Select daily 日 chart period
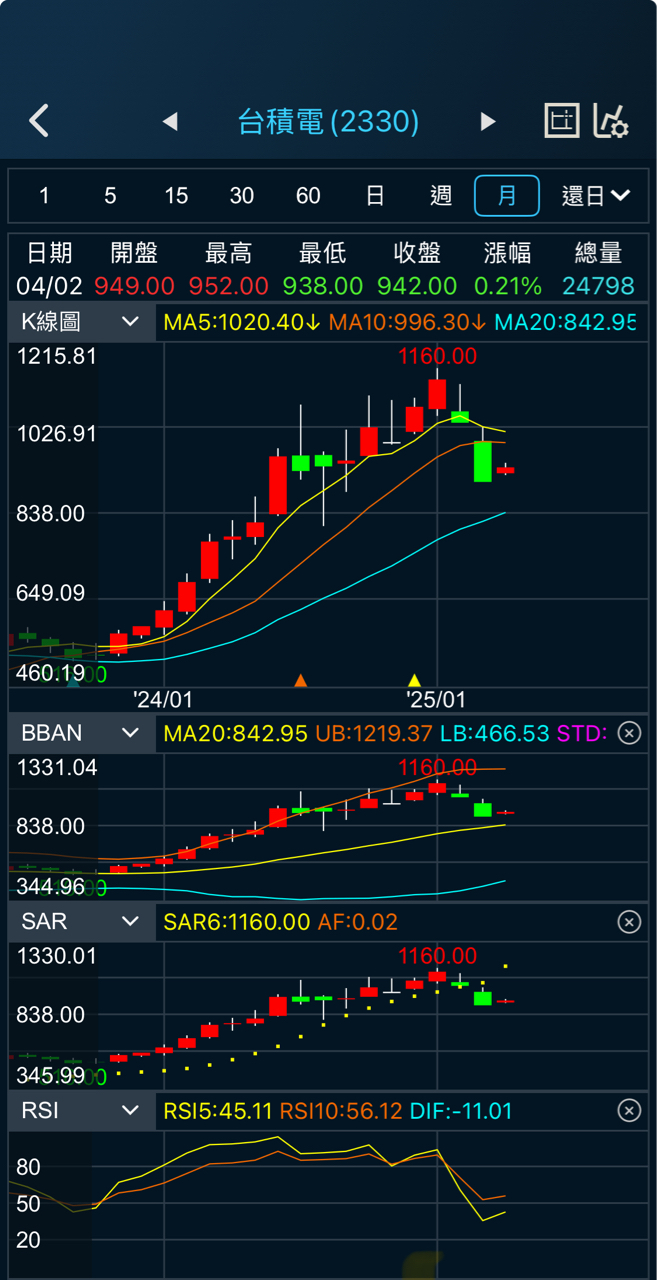Screen dimensions: 657x1280 pyautogui.click(x=375, y=196)
